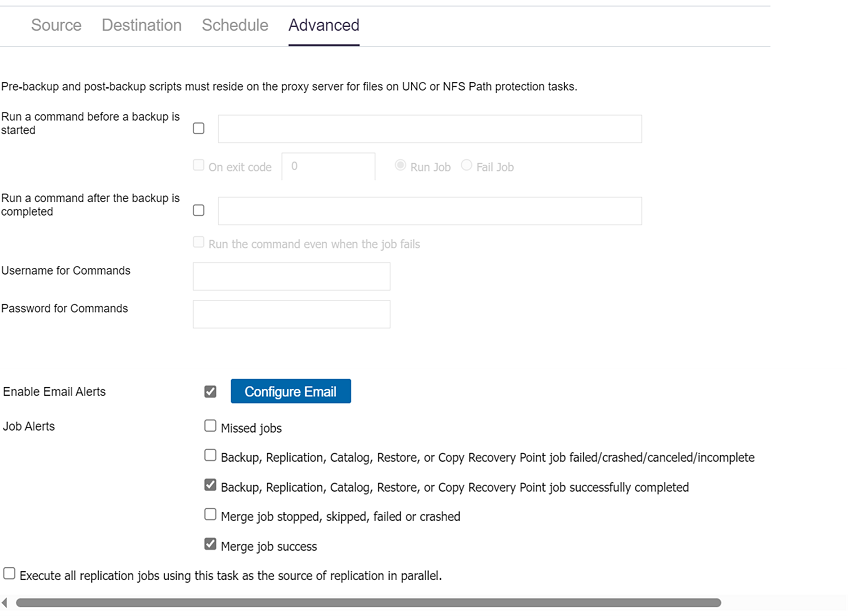Focus the Password for Commands field

(291, 314)
